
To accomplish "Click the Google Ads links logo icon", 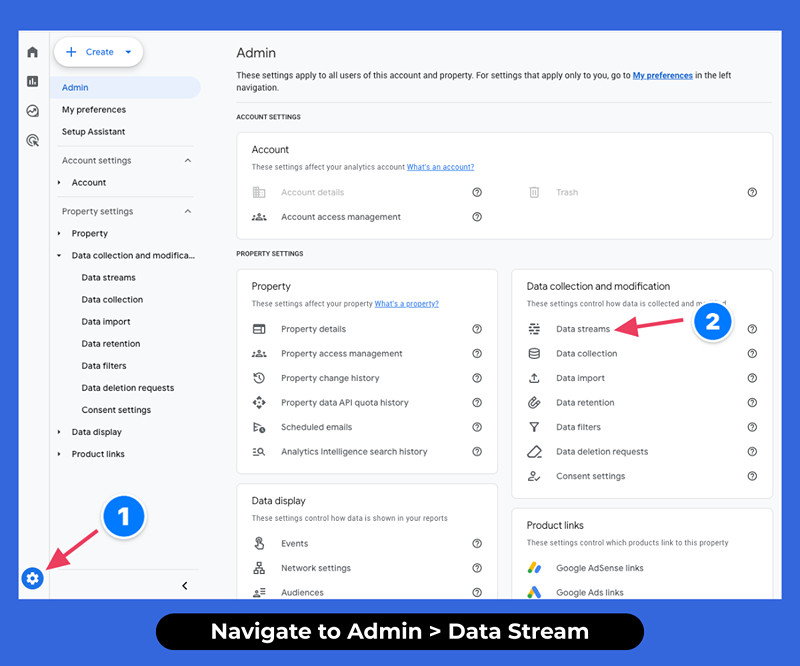I will (534, 593).
